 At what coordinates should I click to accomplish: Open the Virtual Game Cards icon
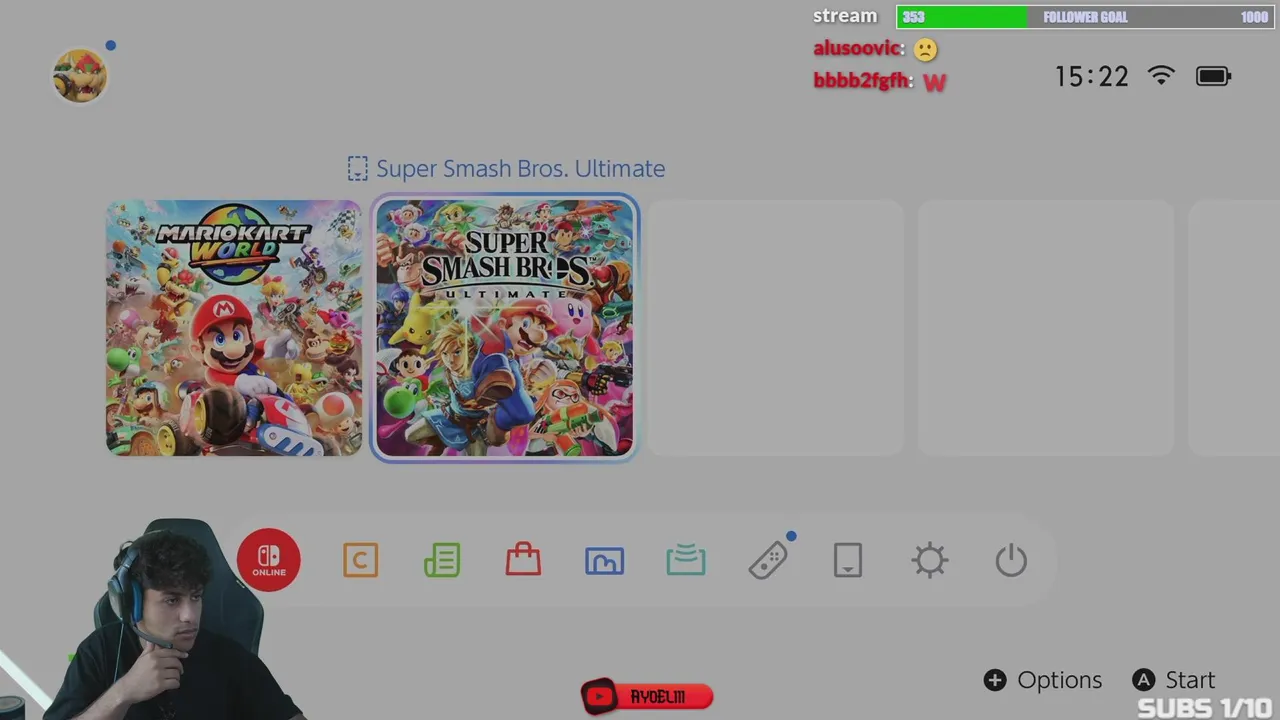click(848, 560)
